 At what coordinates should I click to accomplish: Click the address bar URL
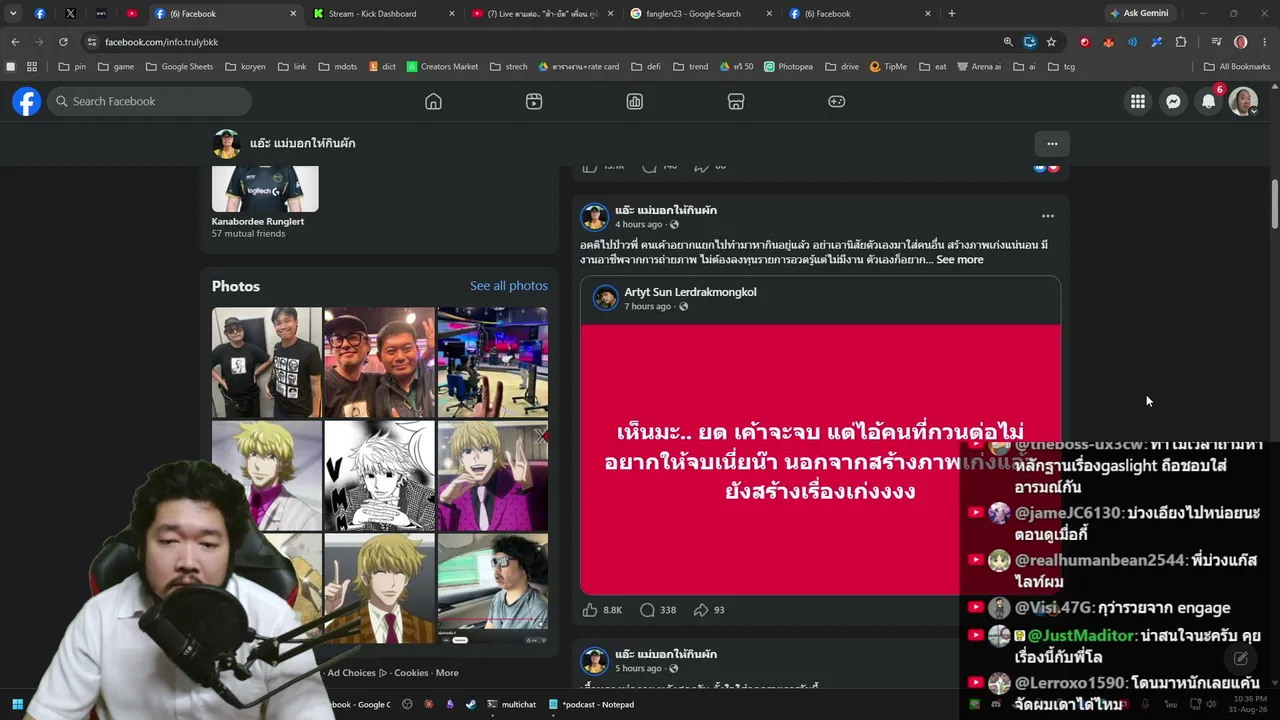tap(161, 42)
